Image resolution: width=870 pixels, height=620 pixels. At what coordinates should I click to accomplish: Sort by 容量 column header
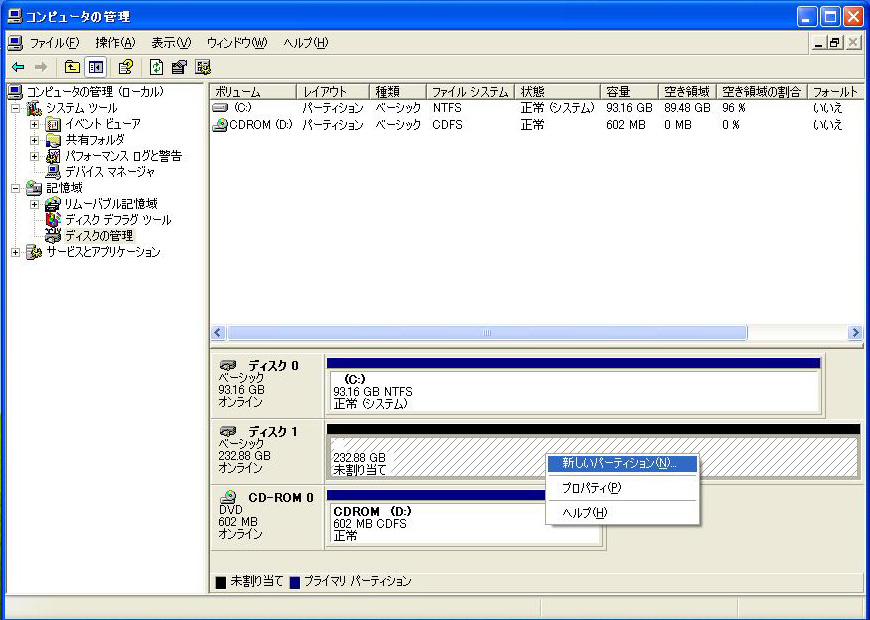click(628, 91)
